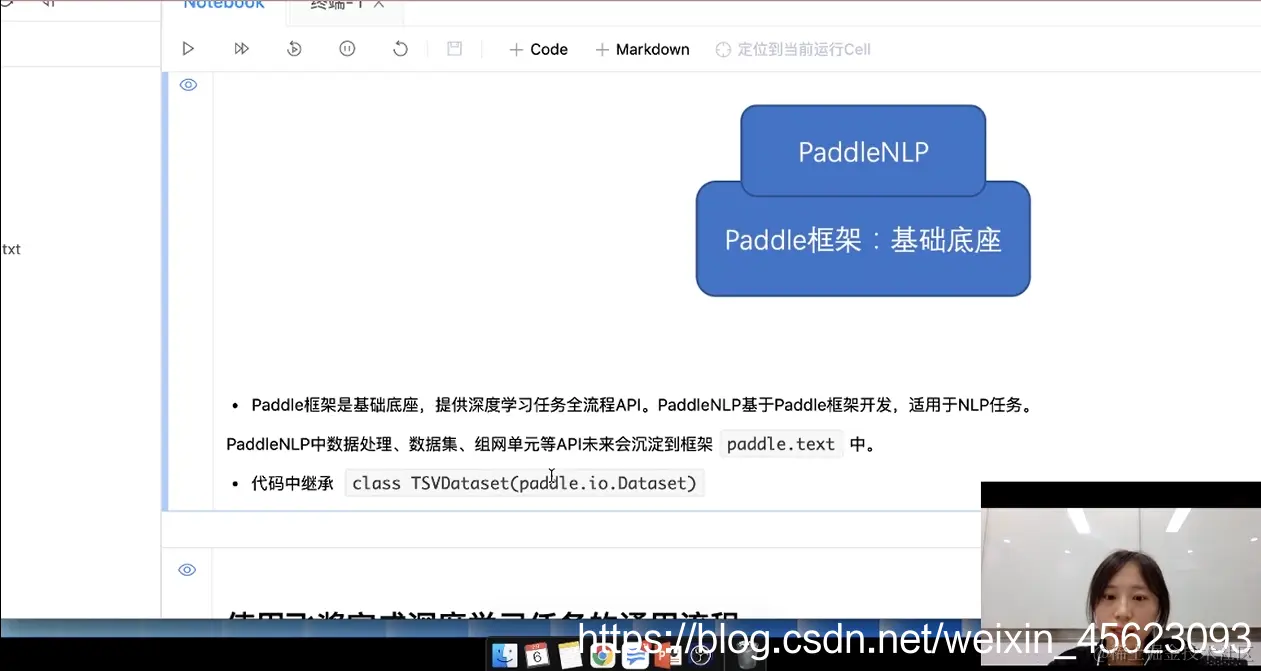Switch to the Notebook tab
The height and width of the screenshot is (671, 1261).
pyautogui.click(x=222, y=5)
